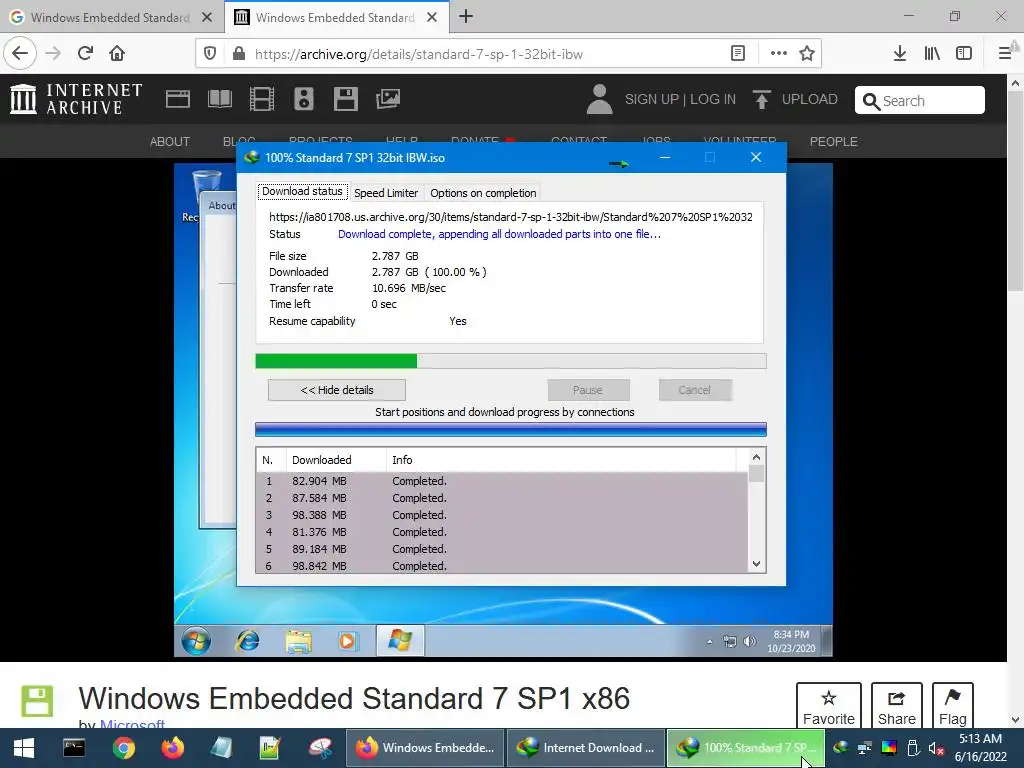Click the UPLOAD link
Image resolution: width=1024 pixels, height=768 pixels.
[810, 99]
